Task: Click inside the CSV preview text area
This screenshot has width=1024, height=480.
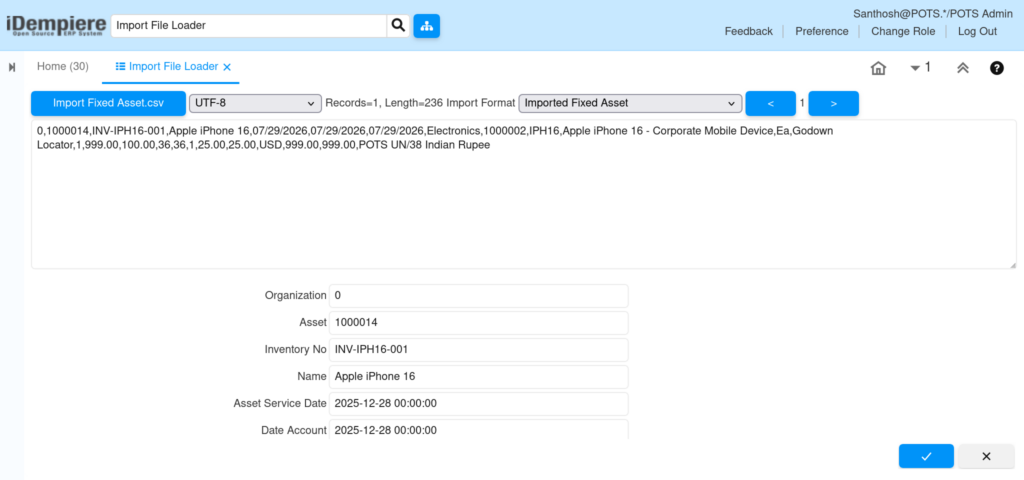Action: pos(524,194)
